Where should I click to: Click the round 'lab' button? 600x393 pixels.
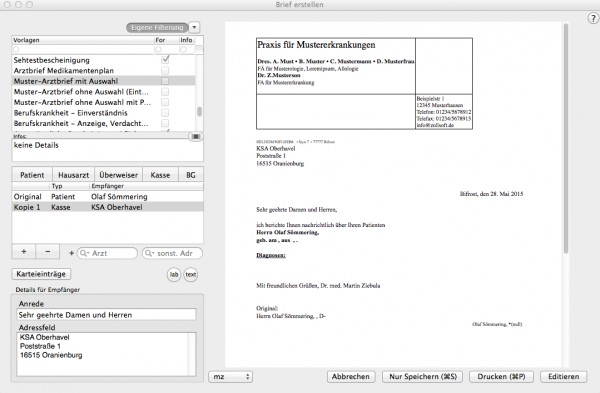point(174,274)
